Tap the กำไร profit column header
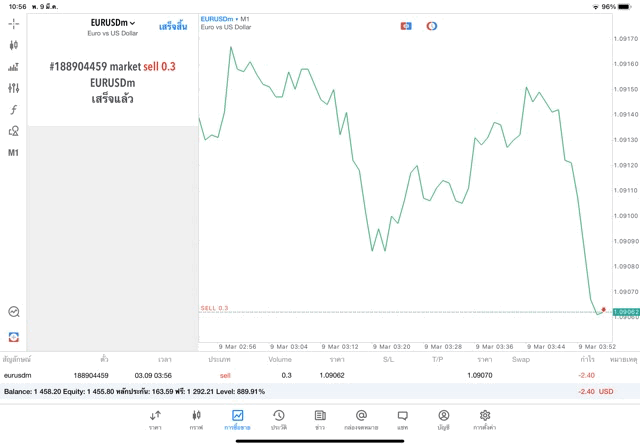Image resolution: width=640 pixels, height=447 pixels. (x=587, y=360)
